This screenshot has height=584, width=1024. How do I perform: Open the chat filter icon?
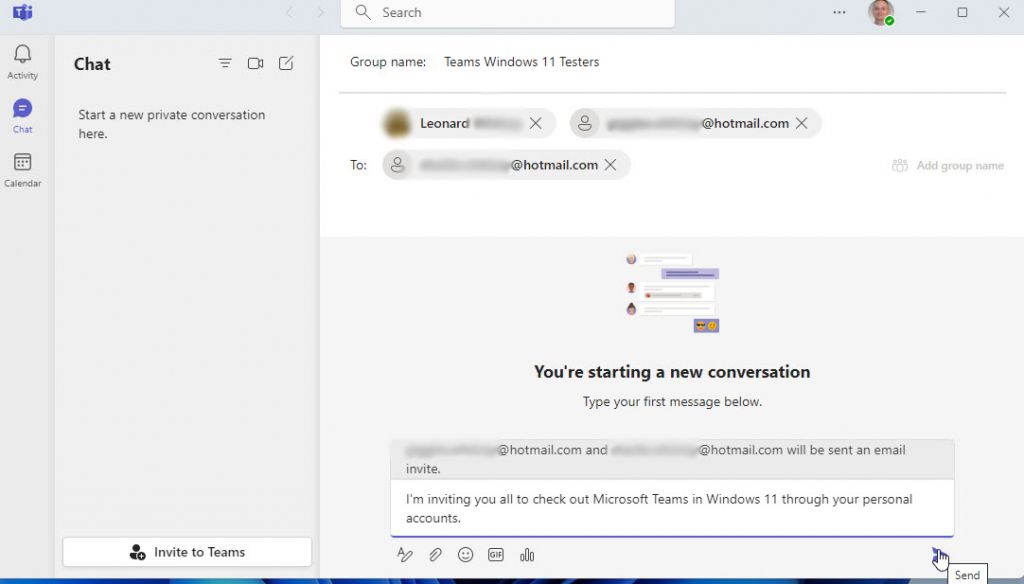point(225,63)
